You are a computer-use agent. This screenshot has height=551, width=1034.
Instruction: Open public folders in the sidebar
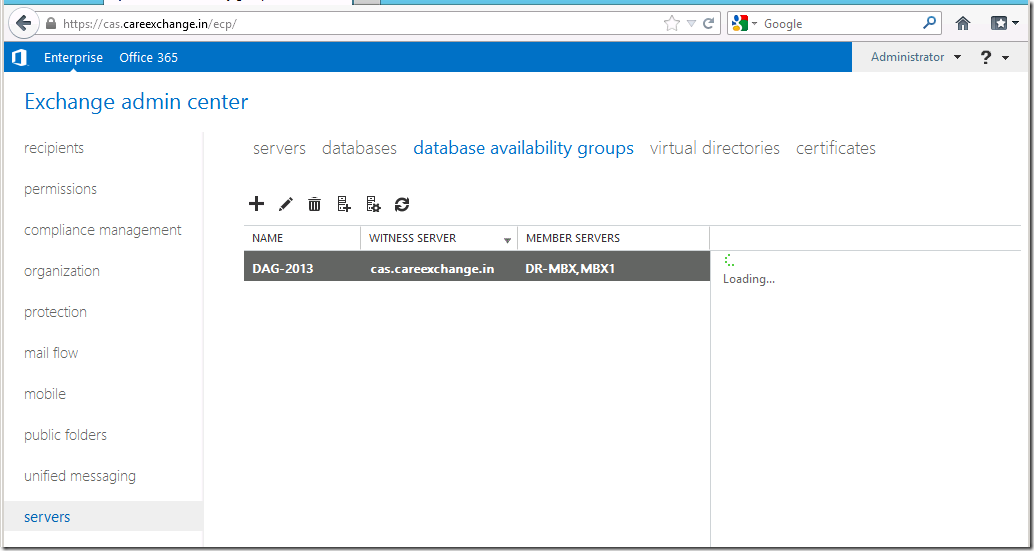point(65,435)
